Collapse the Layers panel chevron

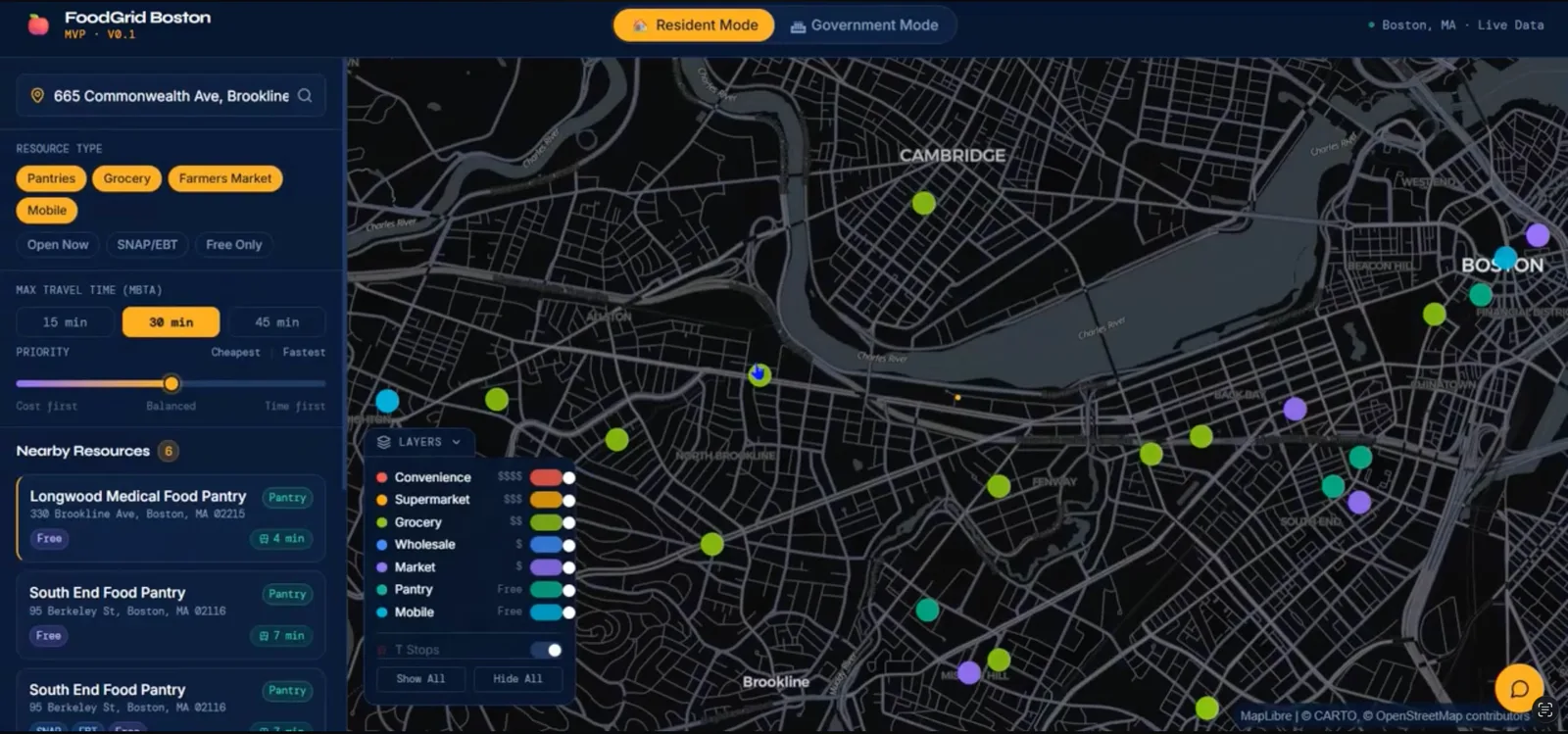point(457,442)
